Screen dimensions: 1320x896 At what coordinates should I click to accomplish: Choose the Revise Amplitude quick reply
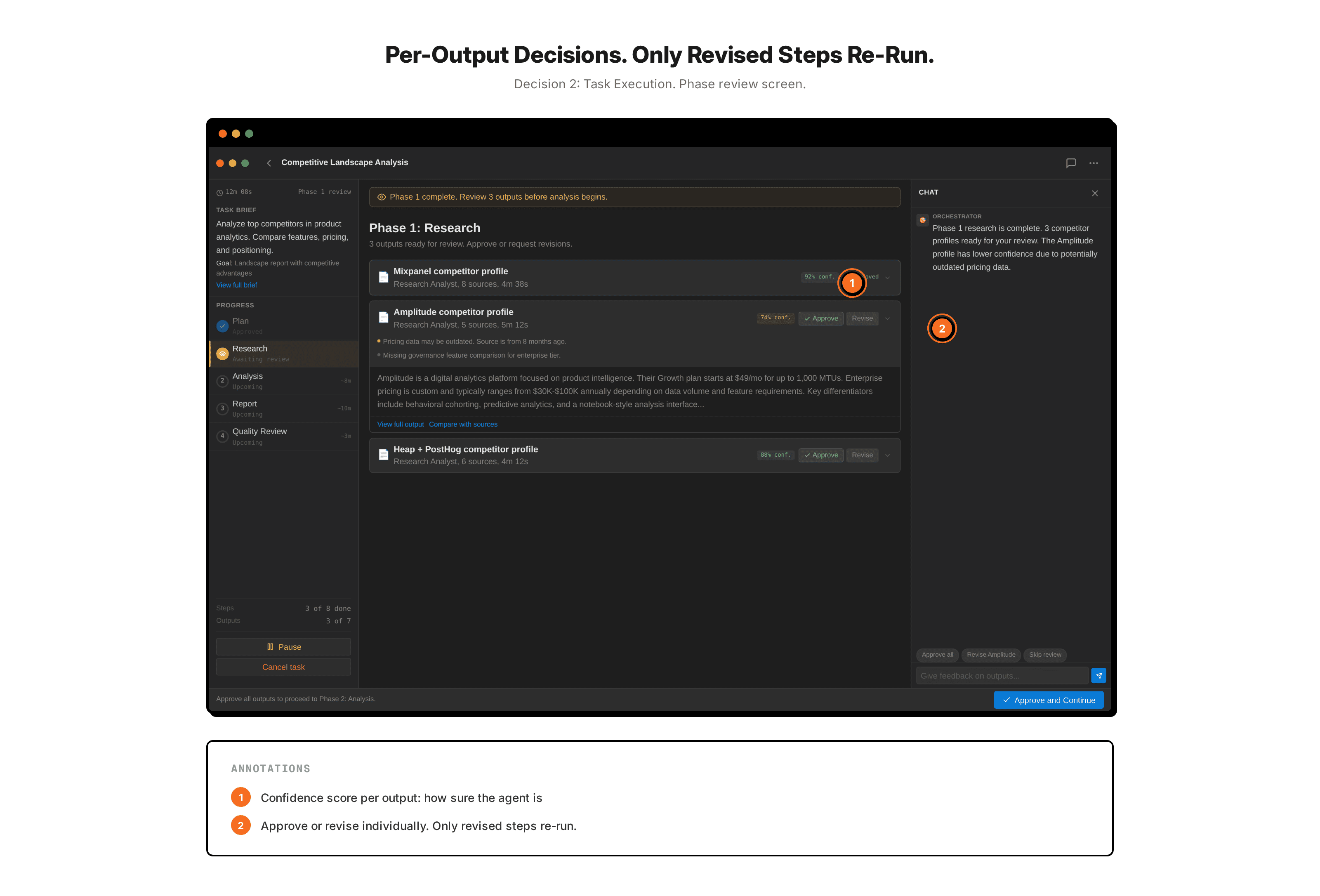(990, 655)
